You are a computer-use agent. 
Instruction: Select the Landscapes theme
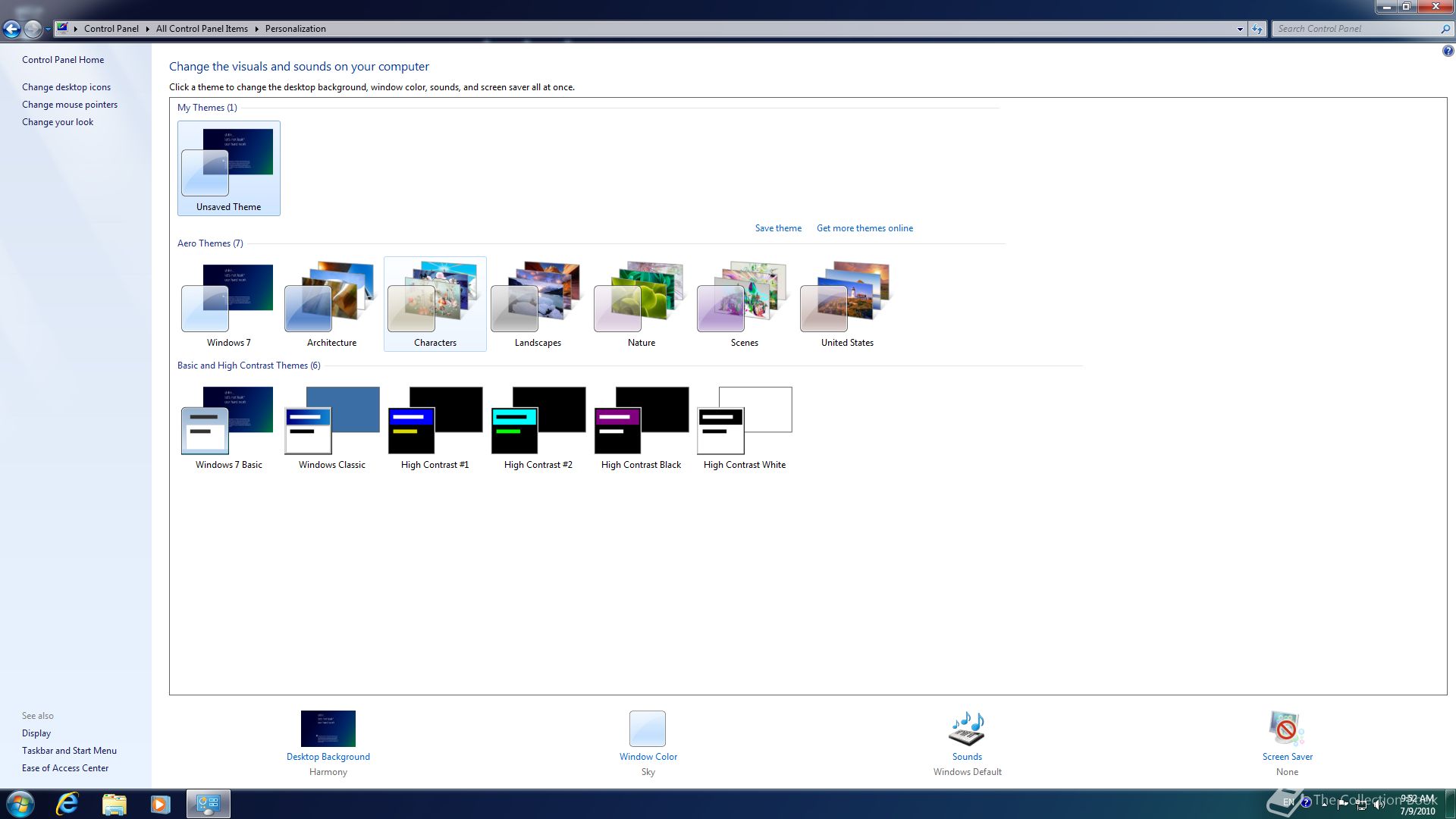coord(538,304)
